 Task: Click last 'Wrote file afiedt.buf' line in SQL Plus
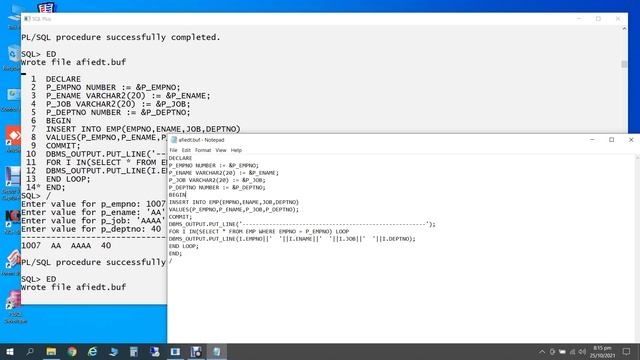click(73, 287)
